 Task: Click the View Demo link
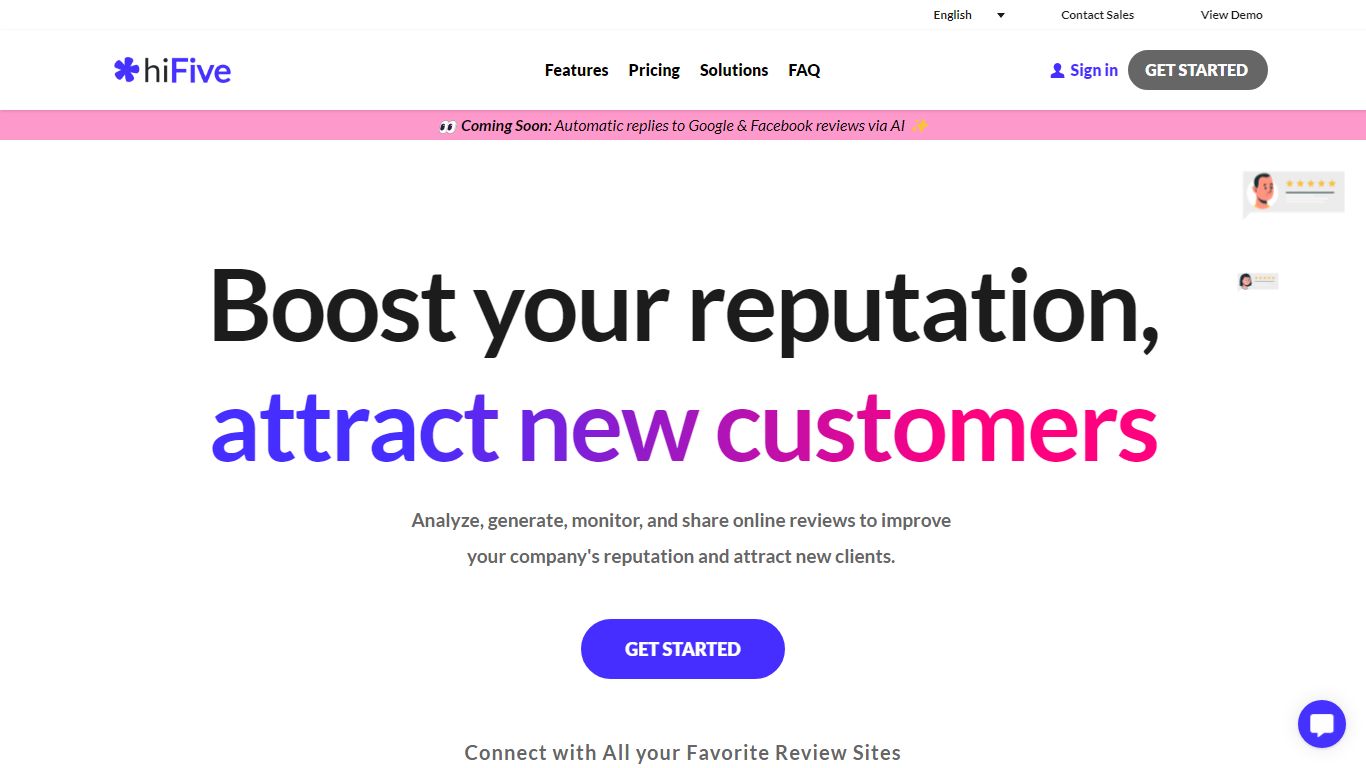tap(1231, 14)
